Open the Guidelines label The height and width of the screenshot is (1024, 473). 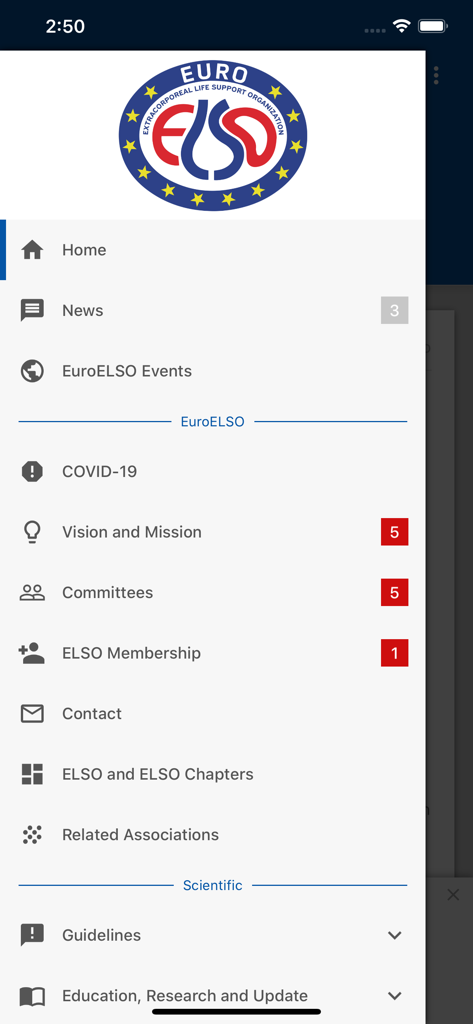tap(101, 935)
